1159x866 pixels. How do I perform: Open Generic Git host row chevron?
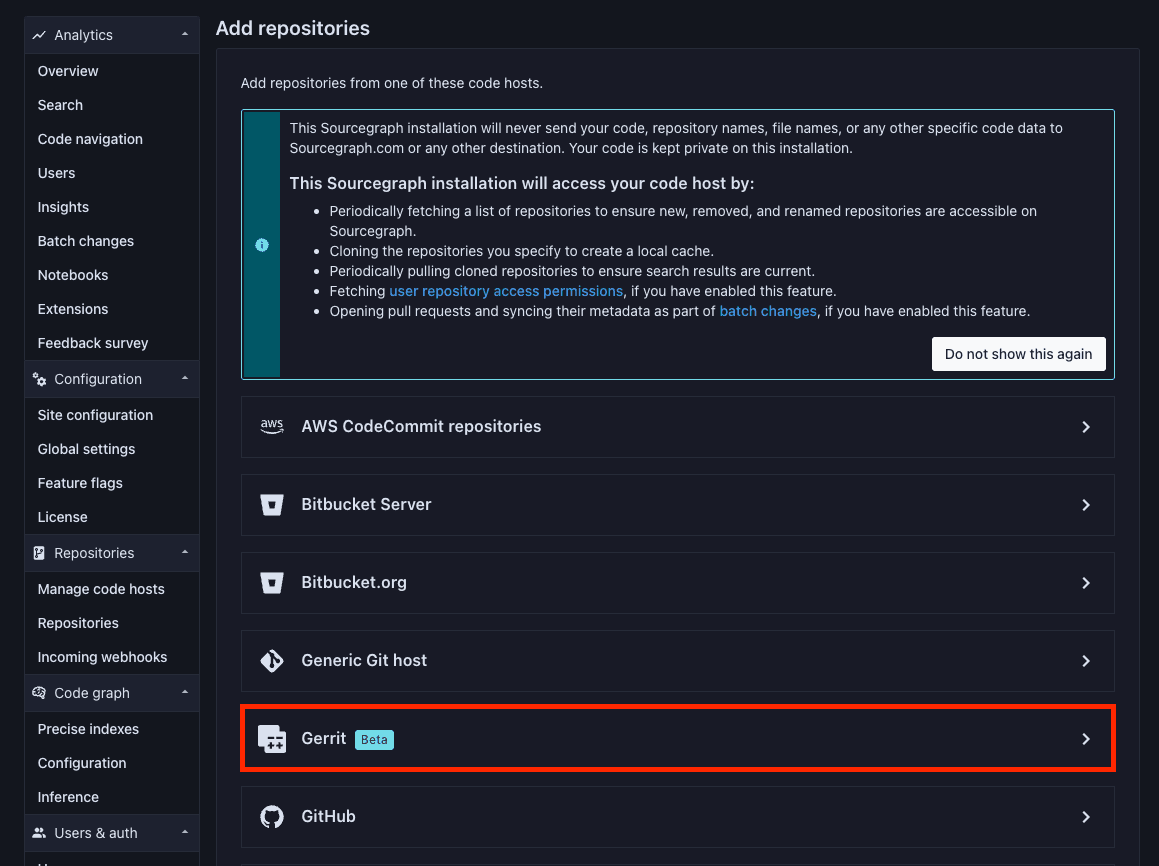(1086, 661)
